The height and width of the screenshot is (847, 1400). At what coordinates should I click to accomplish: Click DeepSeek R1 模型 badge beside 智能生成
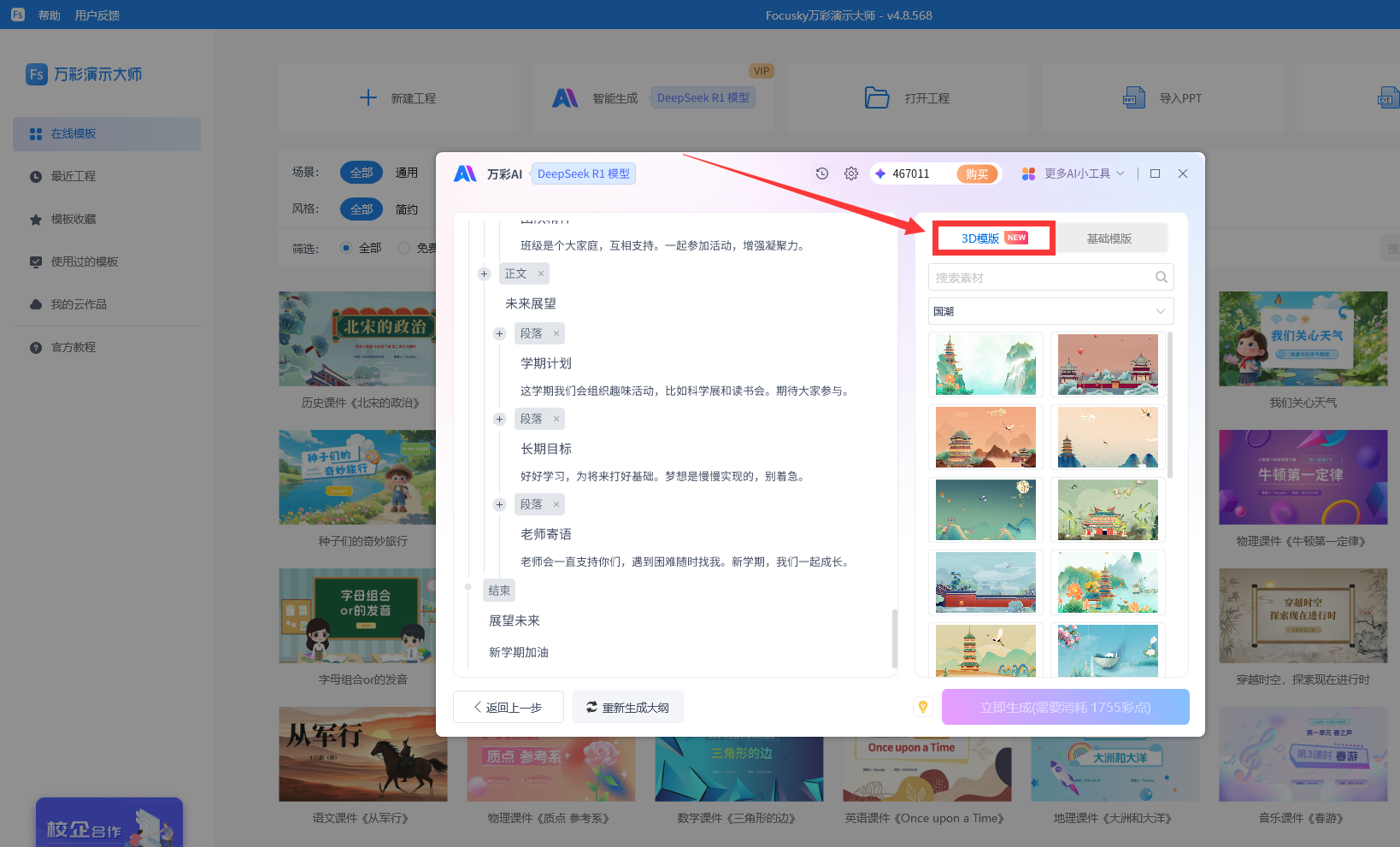pos(703,97)
